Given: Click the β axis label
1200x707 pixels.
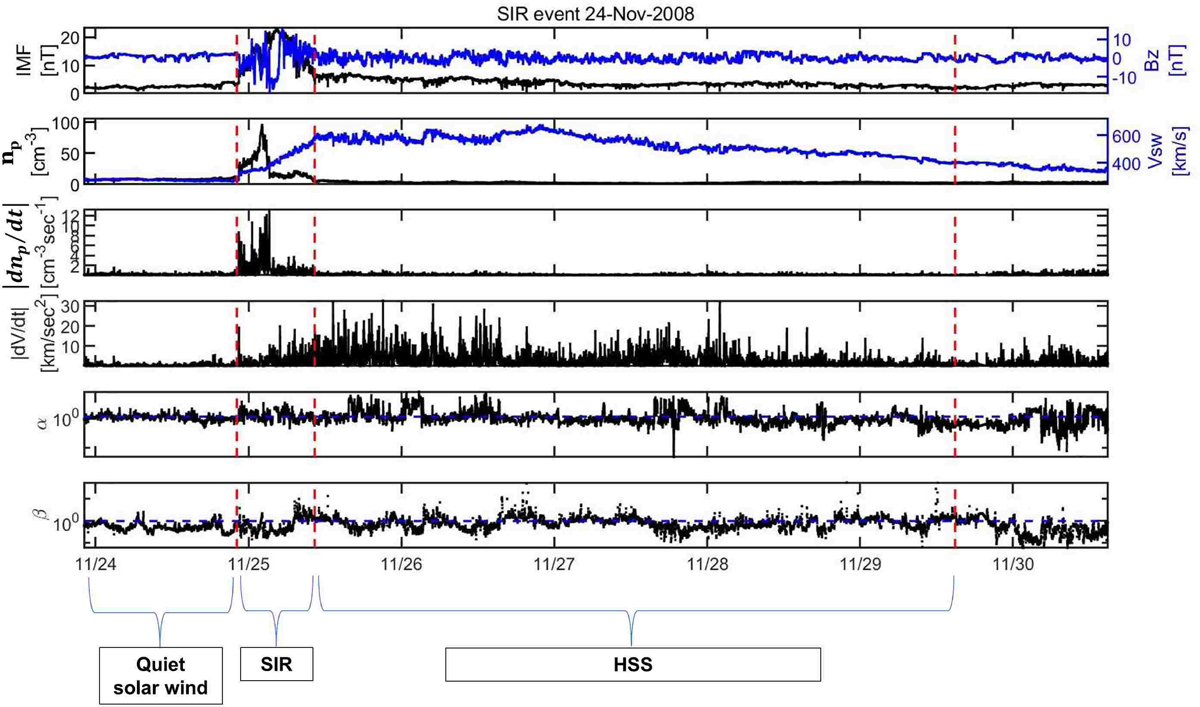Looking at the screenshot, I should (42, 517).
